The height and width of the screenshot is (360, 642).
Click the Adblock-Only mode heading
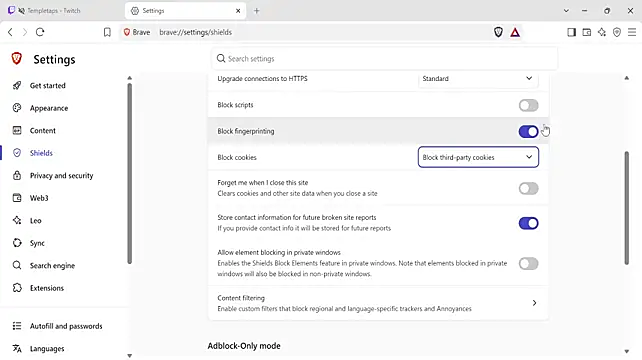pos(244,346)
